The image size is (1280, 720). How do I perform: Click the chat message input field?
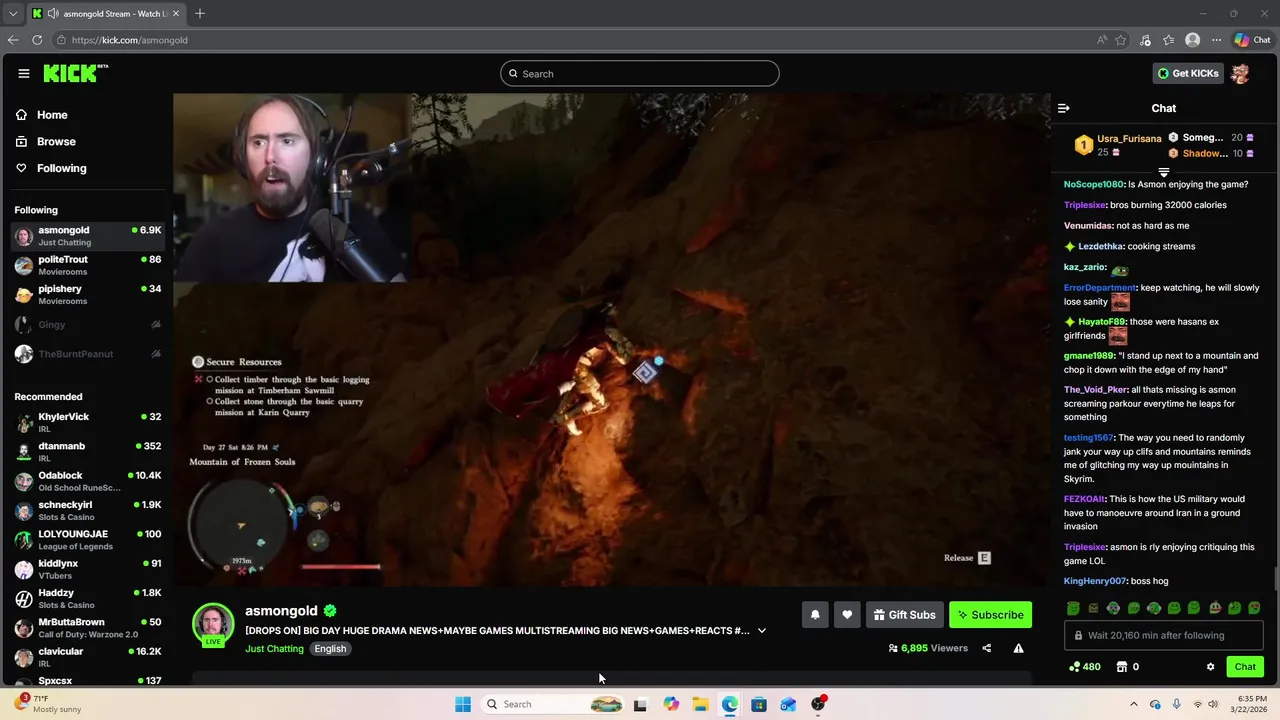coord(1163,635)
